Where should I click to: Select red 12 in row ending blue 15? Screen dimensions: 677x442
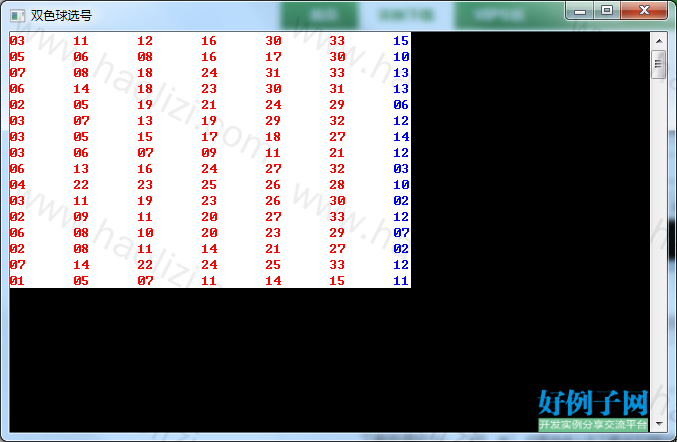tap(145, 41)
